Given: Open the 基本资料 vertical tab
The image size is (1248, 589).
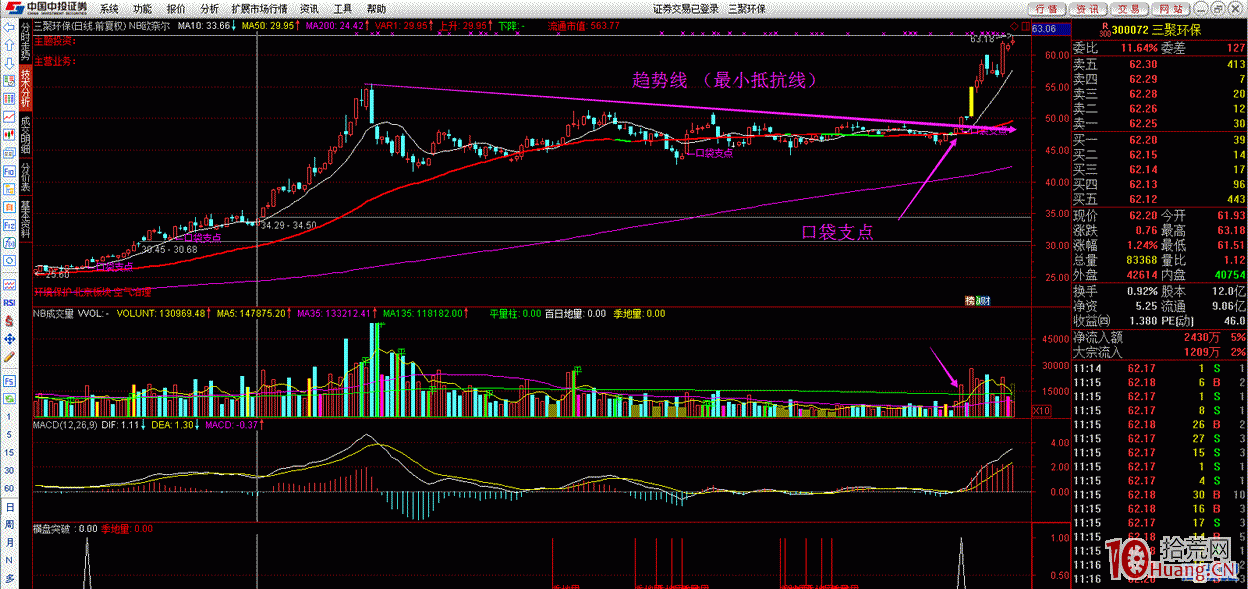Looking at the screenshot, I should click(25, 221).
